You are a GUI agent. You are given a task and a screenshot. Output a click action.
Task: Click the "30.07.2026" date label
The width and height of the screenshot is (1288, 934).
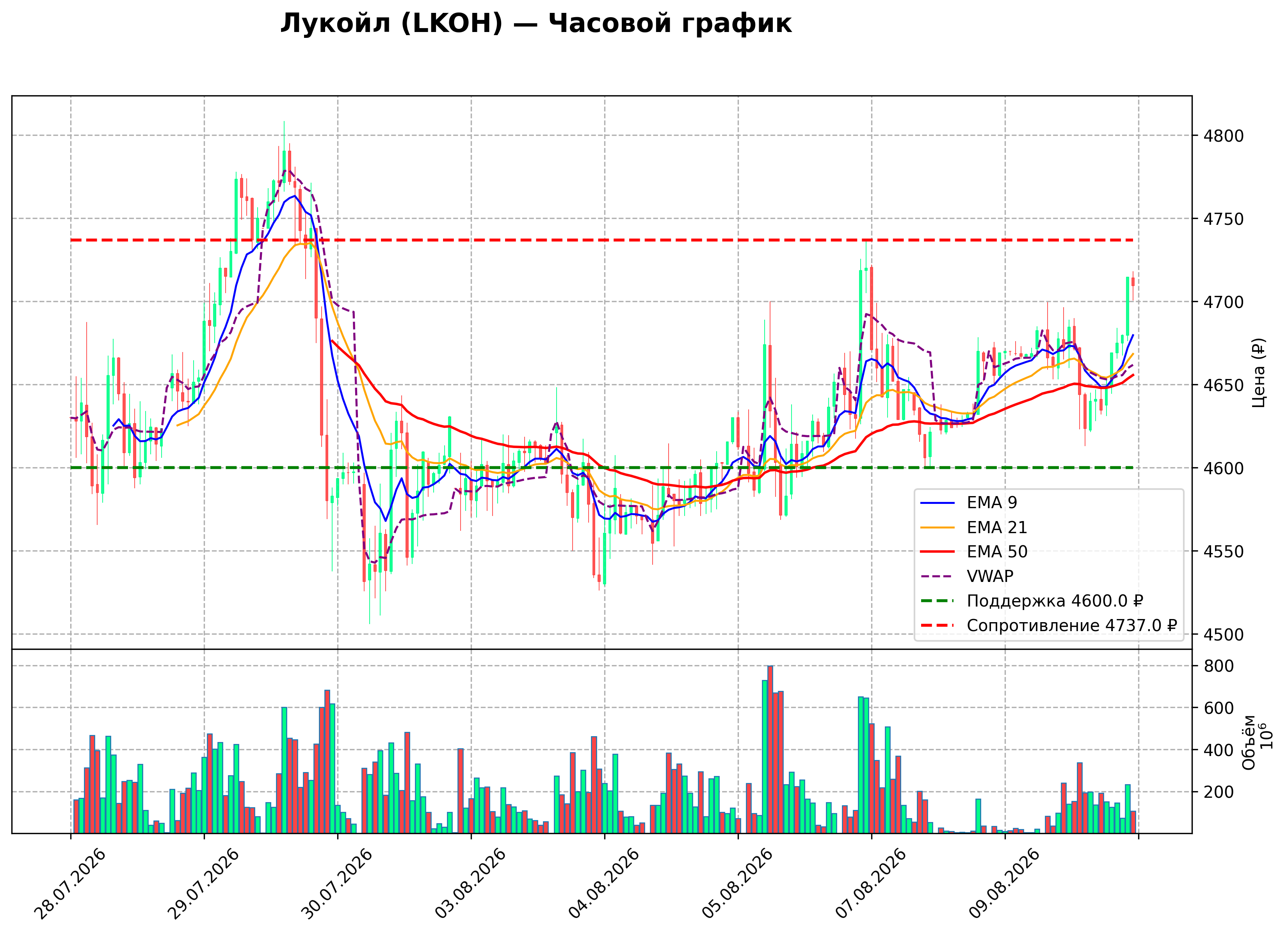tap(337, 884)
